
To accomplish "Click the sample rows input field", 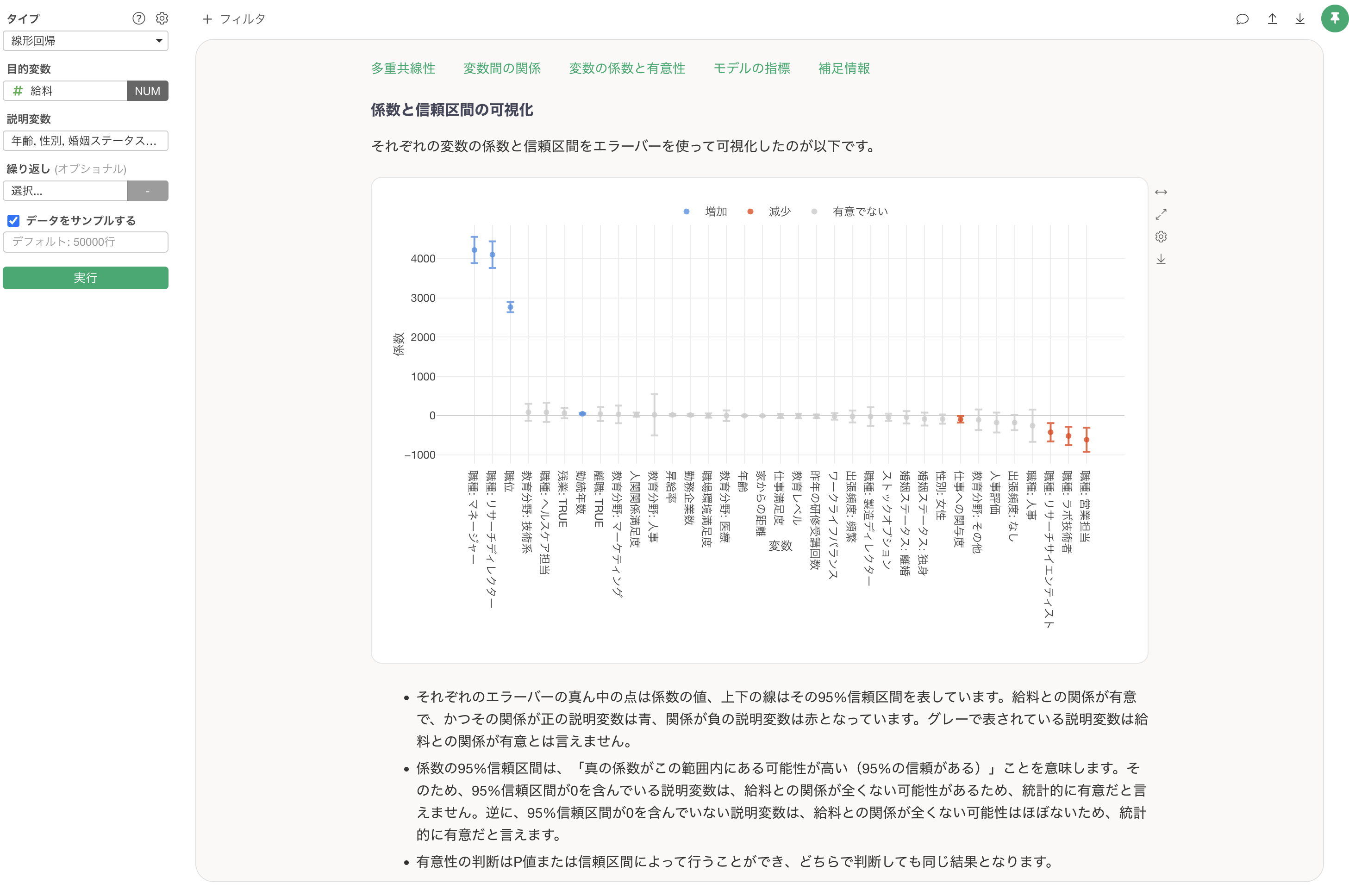I will pyautogui.click(x=86, y=242).
